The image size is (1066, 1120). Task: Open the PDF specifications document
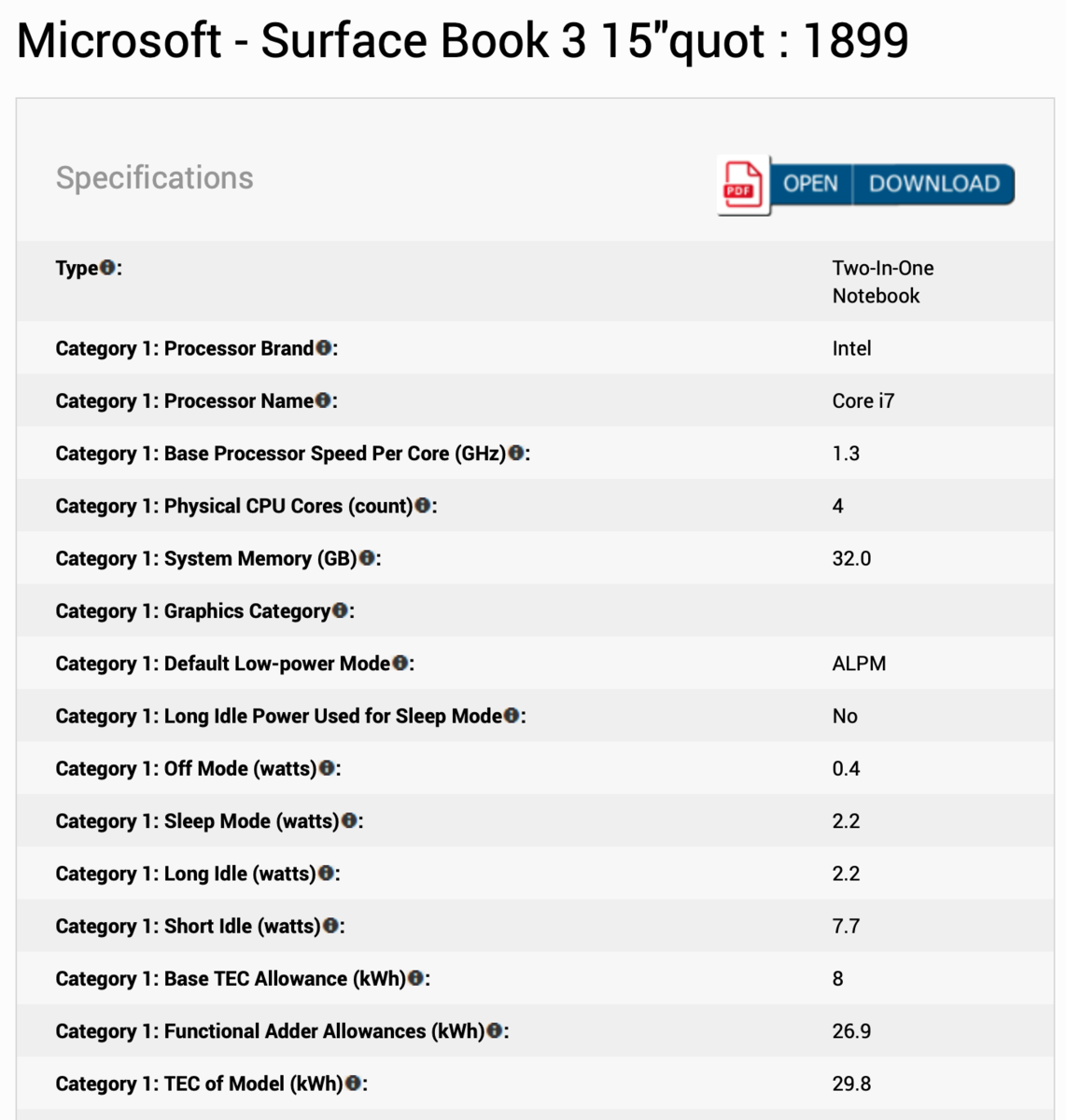(x=810, y=184)
